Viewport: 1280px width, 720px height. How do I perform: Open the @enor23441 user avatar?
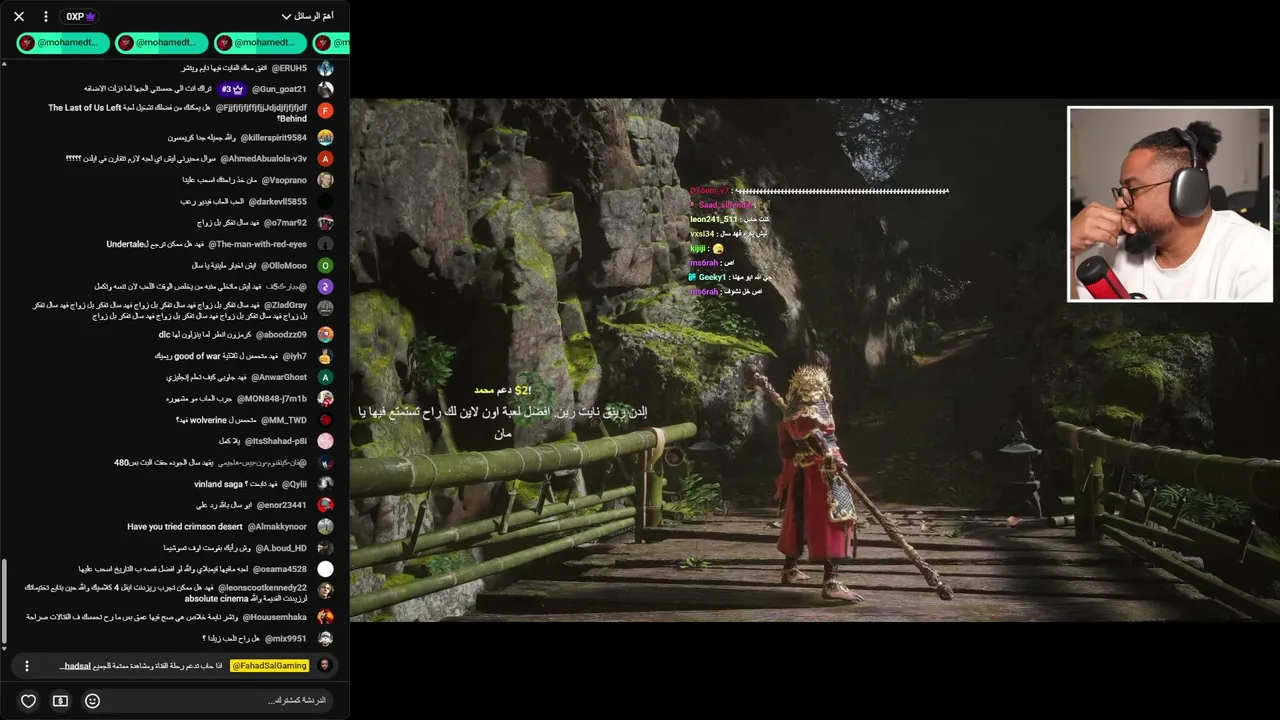point(325,505)
